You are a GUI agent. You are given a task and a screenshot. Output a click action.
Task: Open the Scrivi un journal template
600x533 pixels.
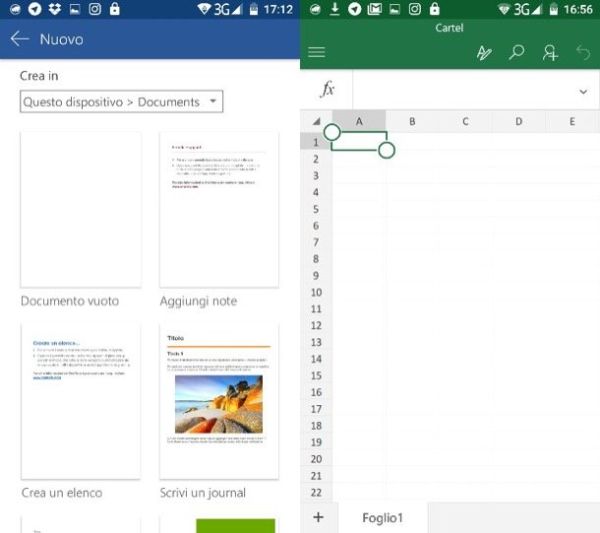pos(219,400)
